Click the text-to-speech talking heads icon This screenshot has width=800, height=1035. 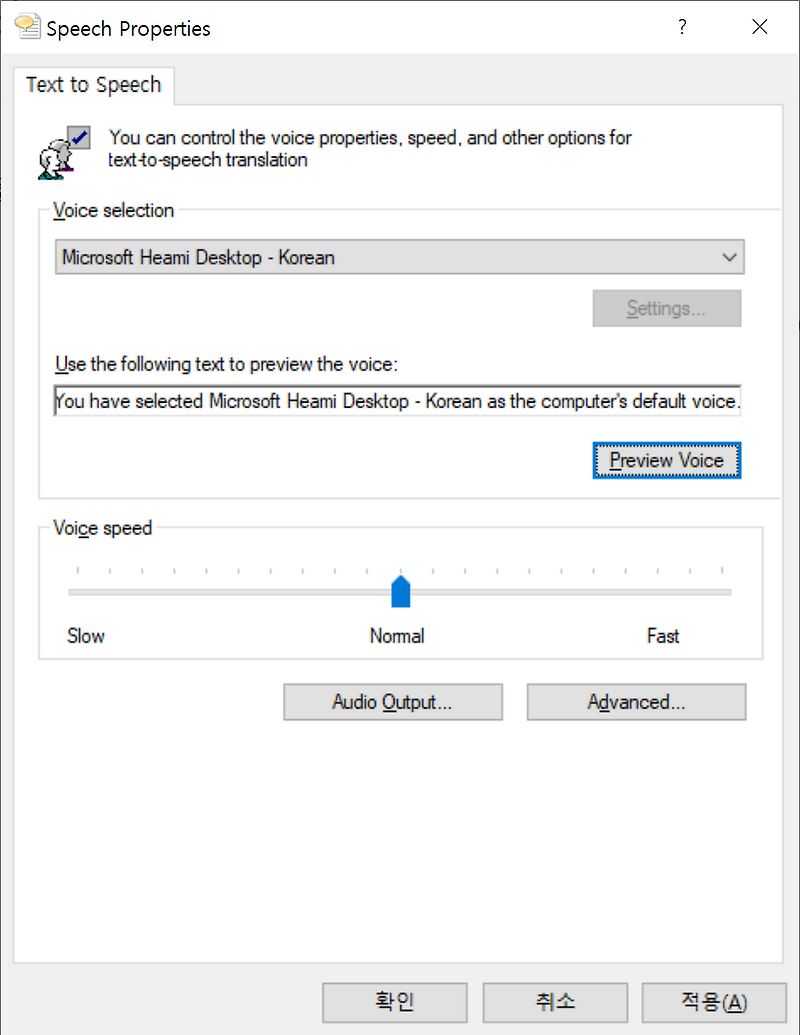tap(64, 153)
